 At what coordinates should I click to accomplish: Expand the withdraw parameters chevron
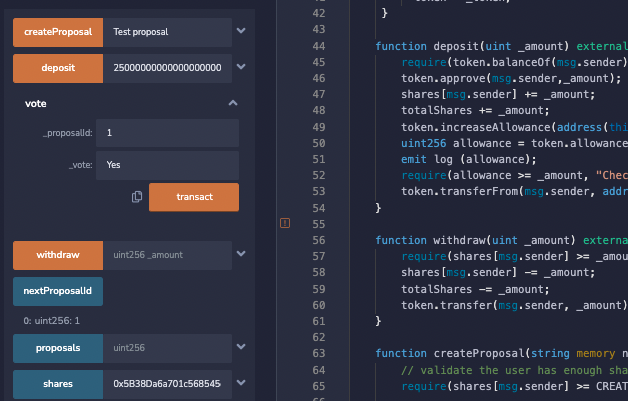[241, 254]
